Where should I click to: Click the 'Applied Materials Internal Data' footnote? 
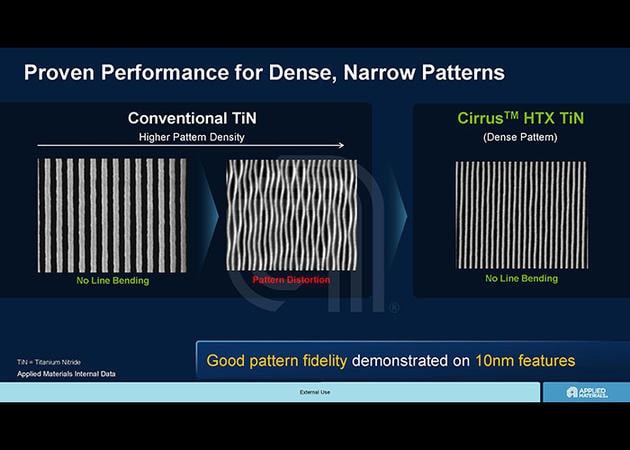pyautogui.click(x=66, y=374)
